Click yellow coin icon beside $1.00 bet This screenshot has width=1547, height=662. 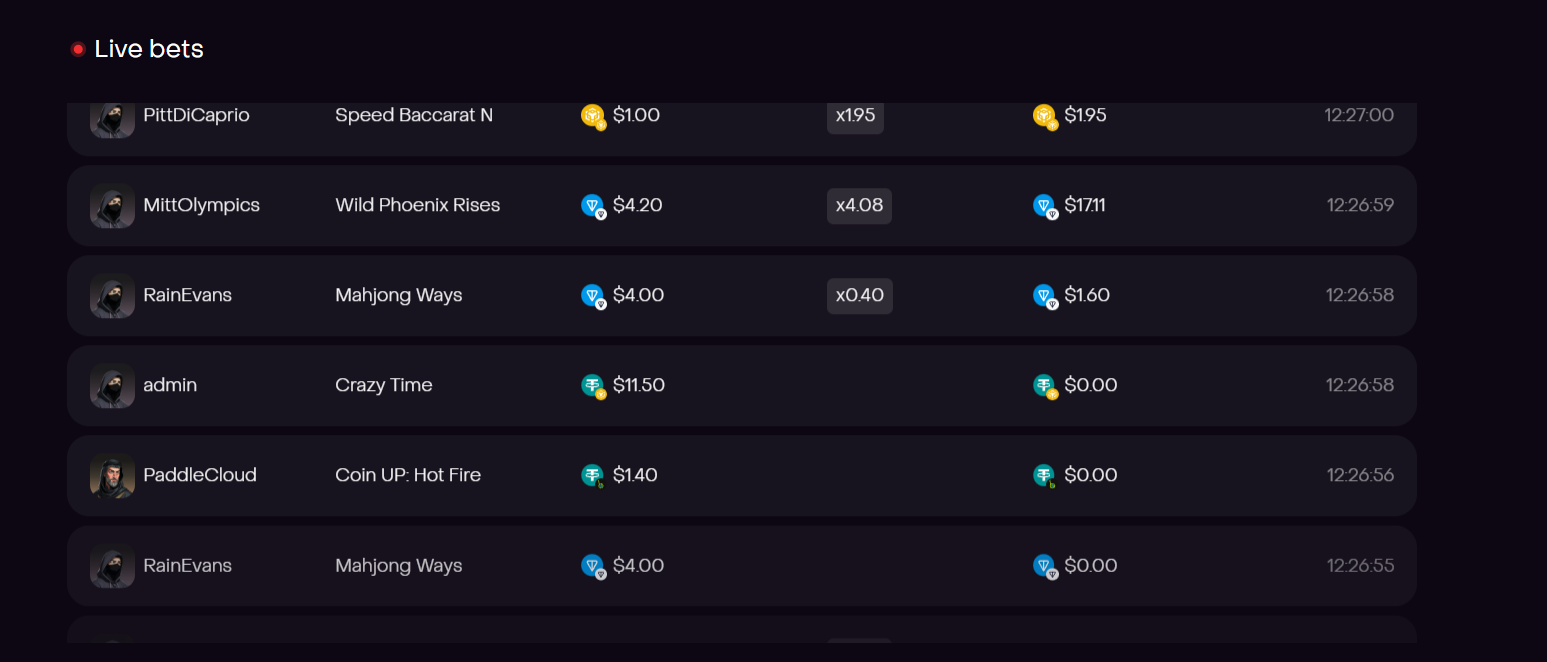[x=593, y=116]
